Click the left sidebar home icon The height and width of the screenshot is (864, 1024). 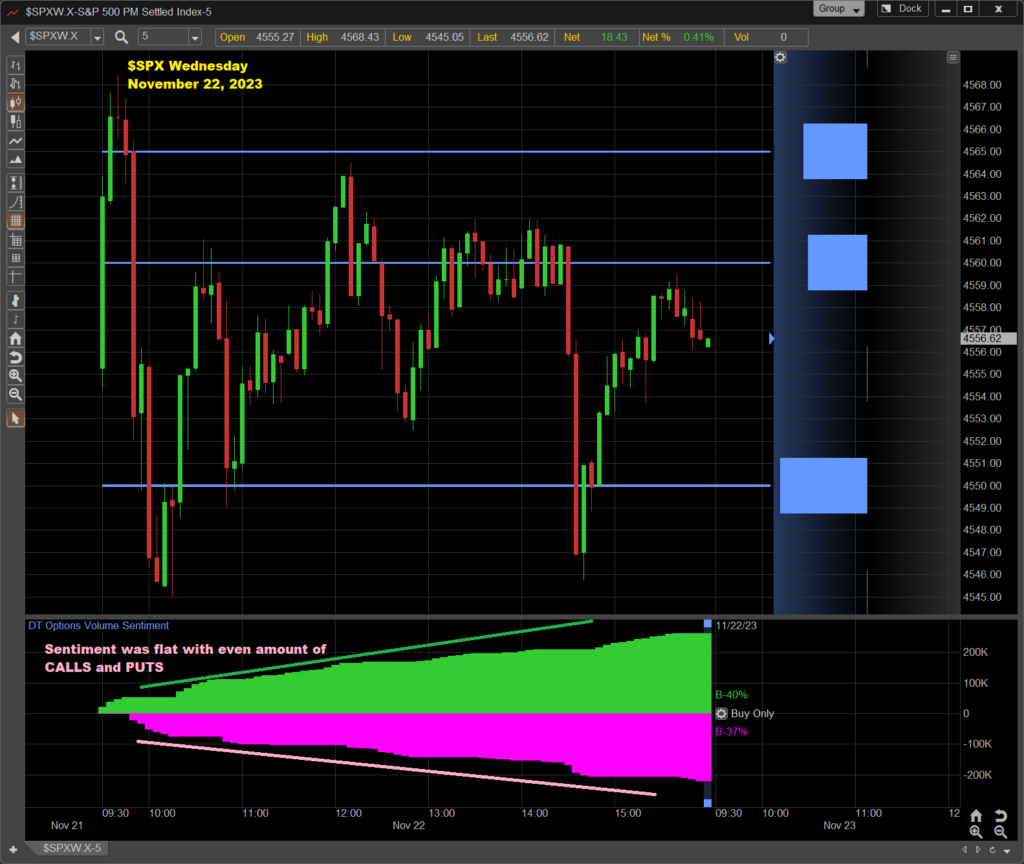15,339
